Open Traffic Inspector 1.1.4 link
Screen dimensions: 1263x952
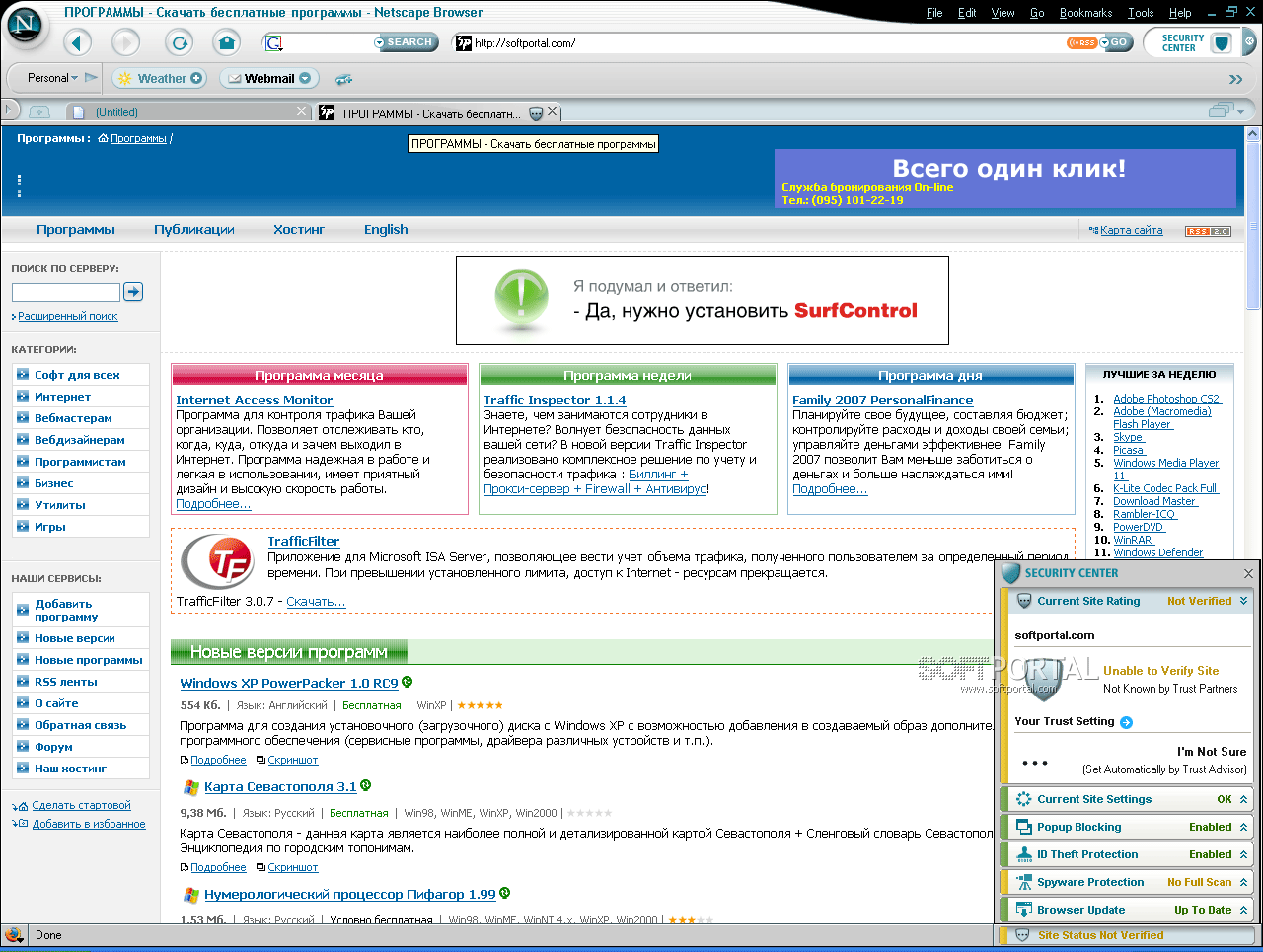pos(555,400)
